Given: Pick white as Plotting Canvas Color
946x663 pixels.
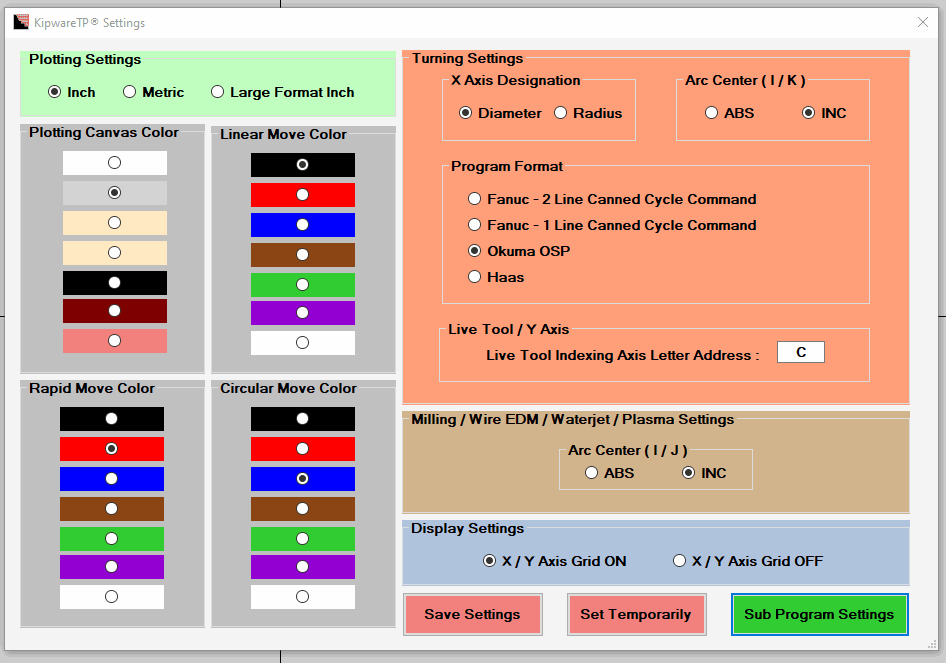Looking at the screenshot, I should (115, 163).
